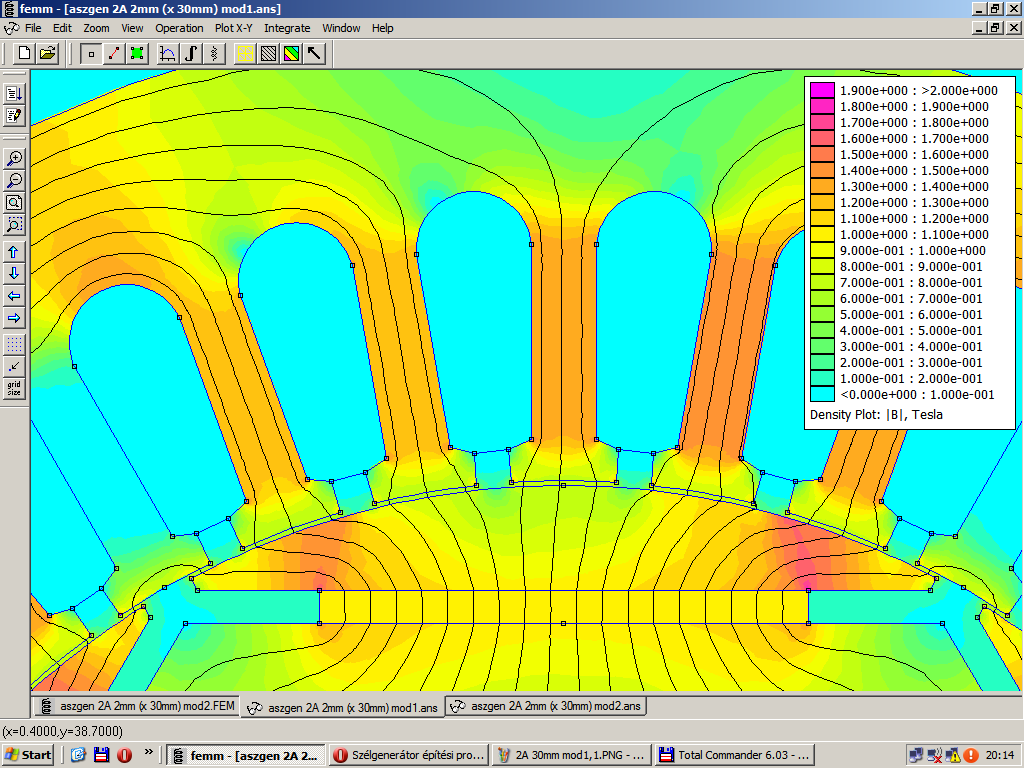Zoom to natural extents icon
Screen dimensions: 1024x768
(14, 203)
